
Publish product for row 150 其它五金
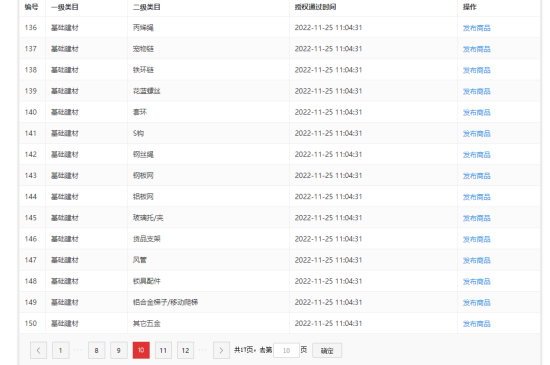tap(476, 324)
